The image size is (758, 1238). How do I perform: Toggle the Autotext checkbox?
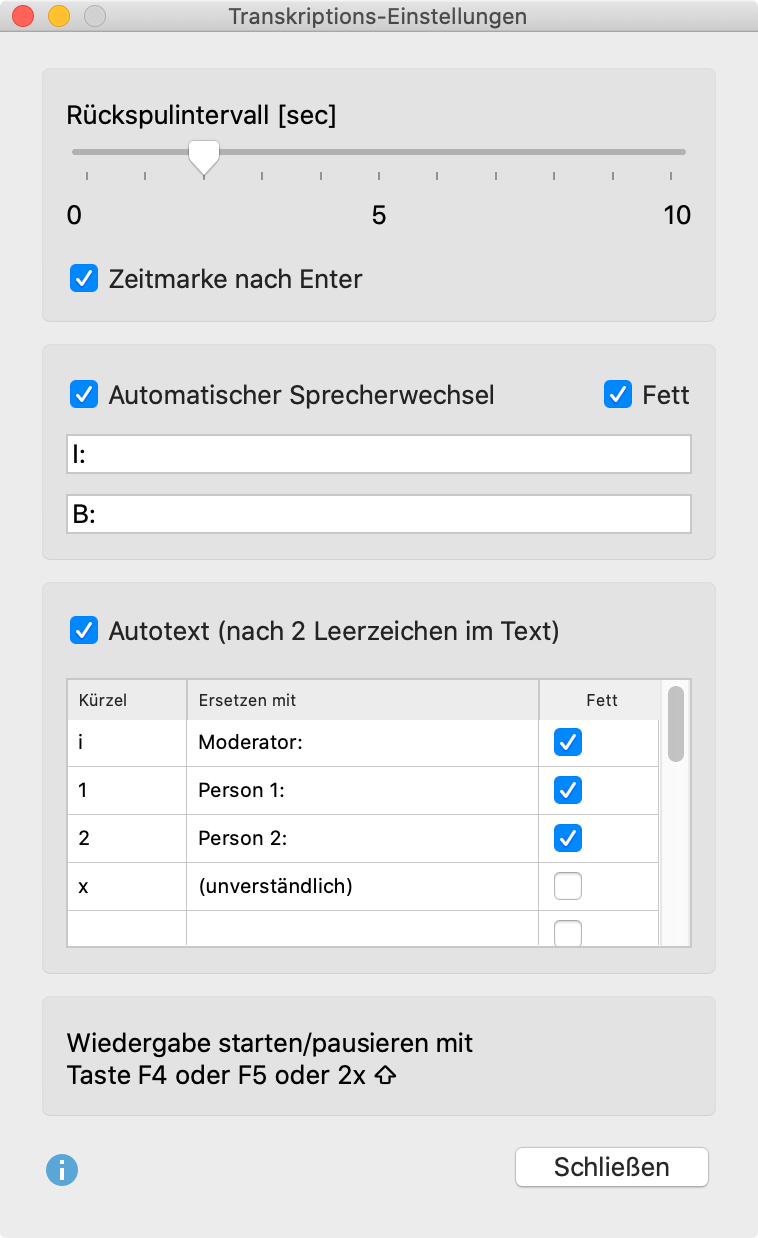click(x=84, y=631)
